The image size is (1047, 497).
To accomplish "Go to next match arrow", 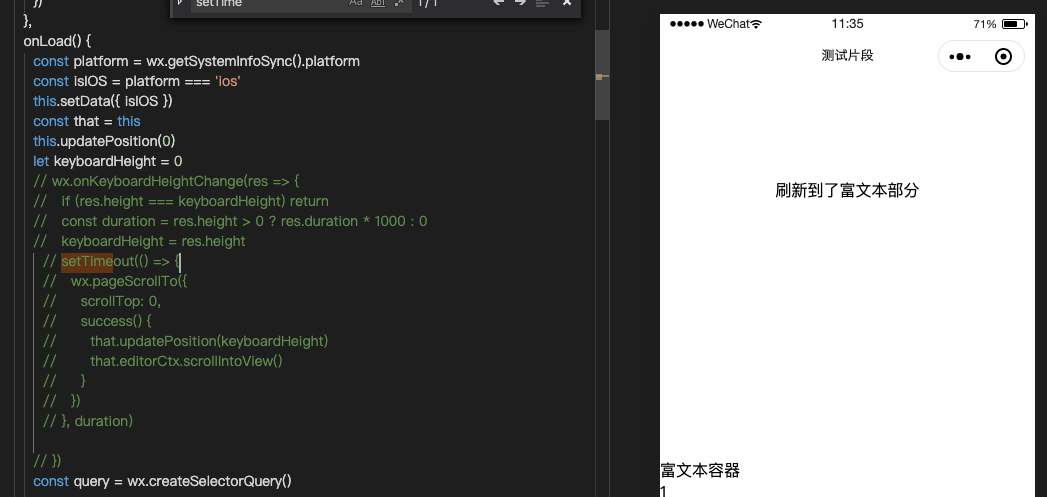I will point(520,3).
